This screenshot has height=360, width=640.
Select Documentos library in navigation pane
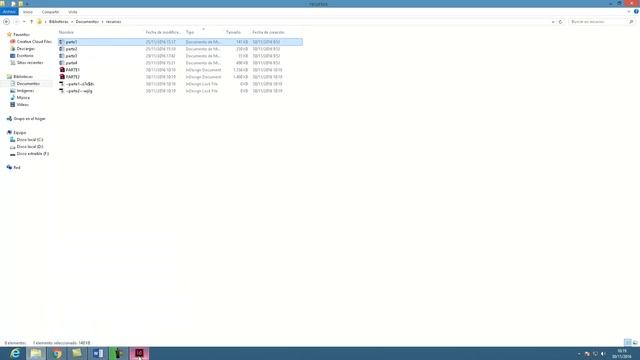(x=28, y=84)
